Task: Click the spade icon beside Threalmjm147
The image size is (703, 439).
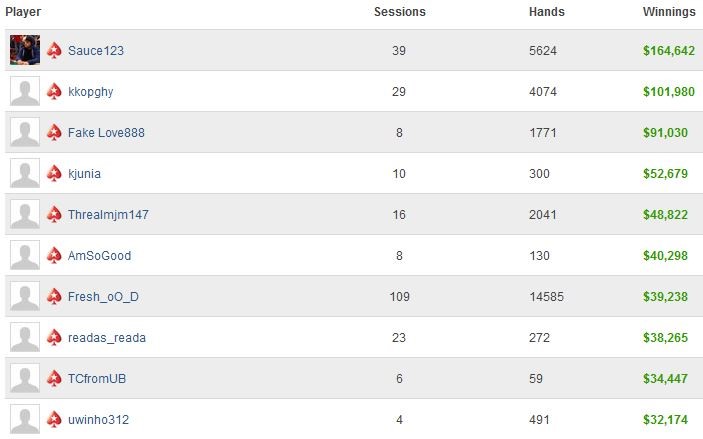Action: pyautogui.click(x=54, y=214)
